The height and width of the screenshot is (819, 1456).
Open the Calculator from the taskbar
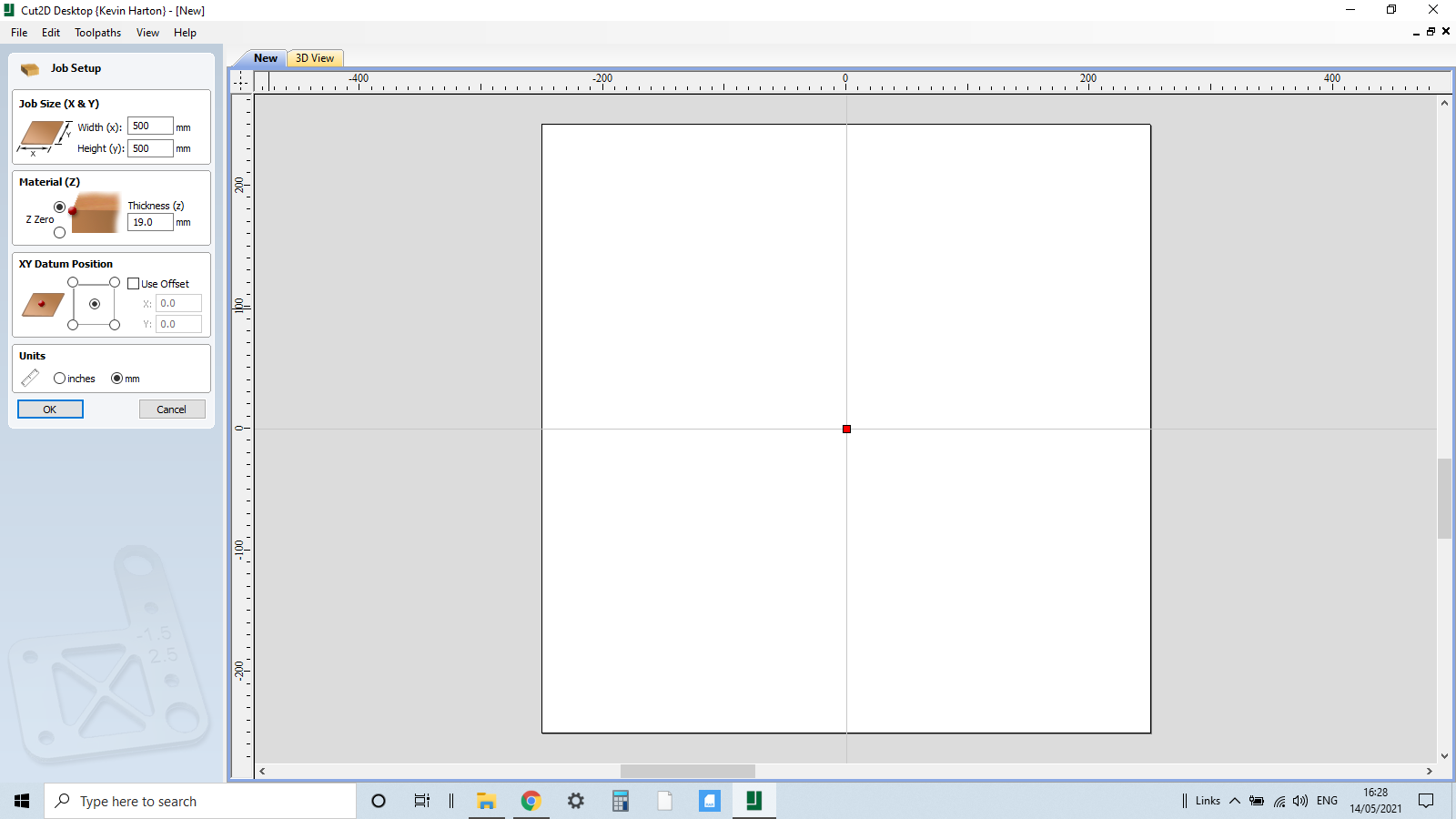[620, 801]
